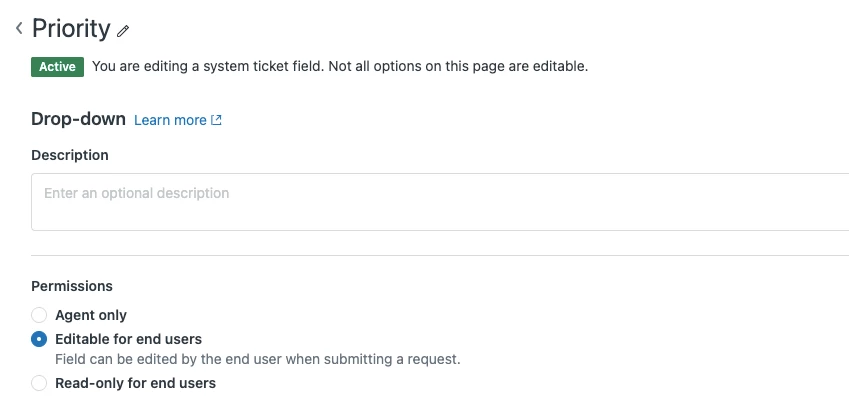Click the green Active status badge

tap(58, 67)
